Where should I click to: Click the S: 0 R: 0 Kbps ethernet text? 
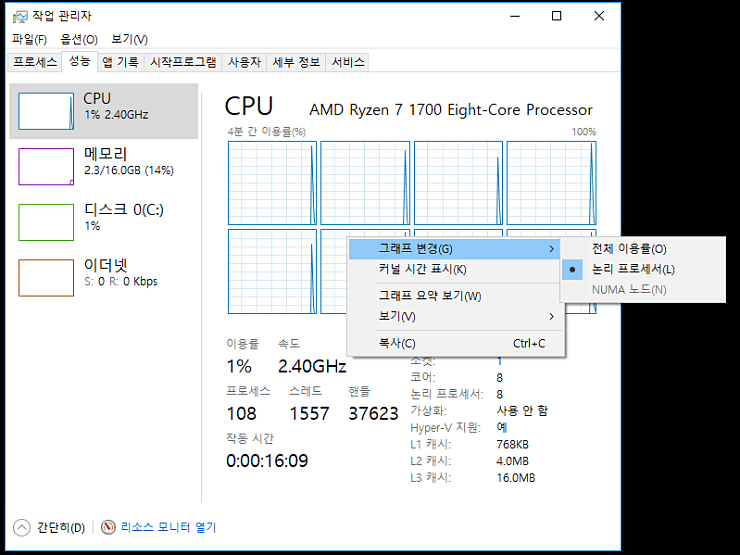tap(121, 282)
